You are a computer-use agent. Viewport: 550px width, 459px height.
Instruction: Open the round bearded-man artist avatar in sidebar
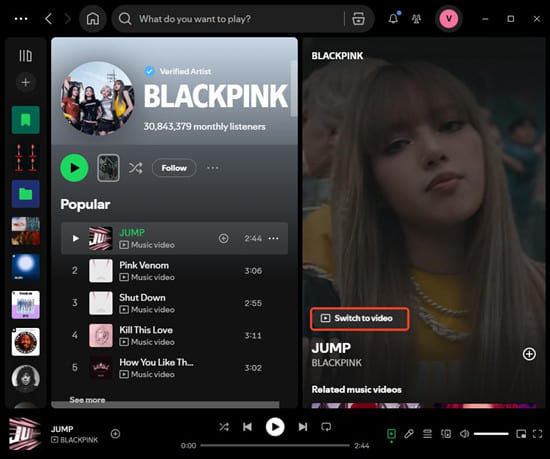[26, 342]
